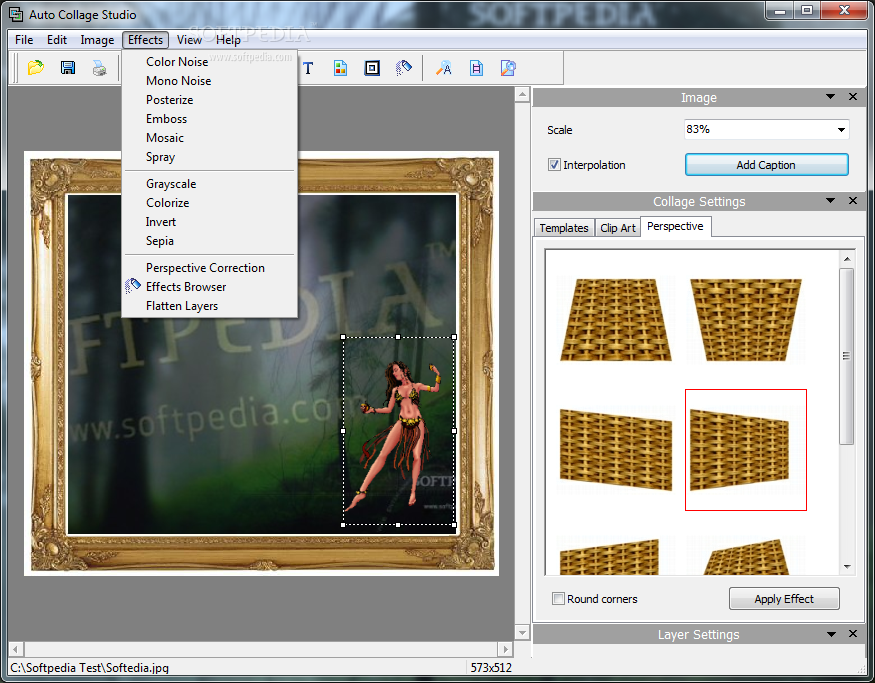Toggle the Interpolation checkbox

pyautogui.click(x=554, y=165)
